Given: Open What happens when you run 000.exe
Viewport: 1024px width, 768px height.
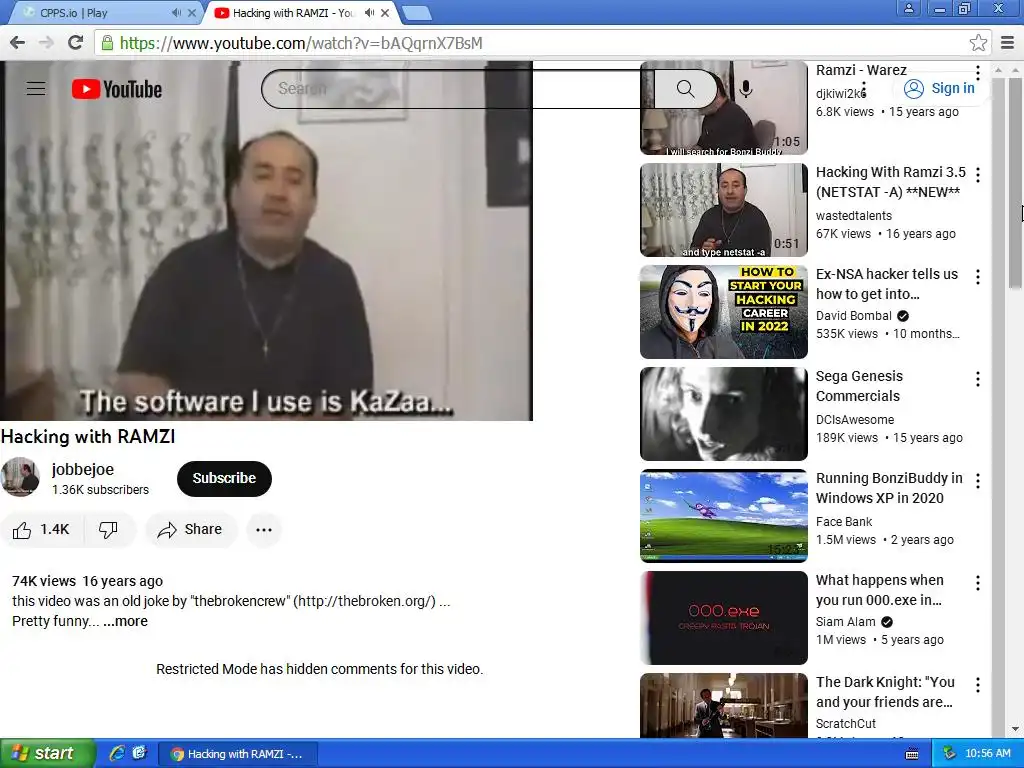Looking at the screenshot, I should click(x=880, y=590).
